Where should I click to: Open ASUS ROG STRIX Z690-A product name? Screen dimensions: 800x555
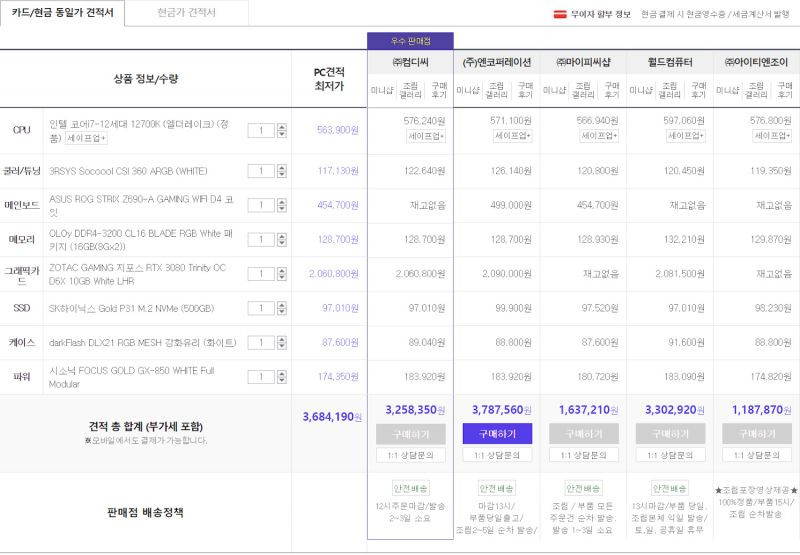tap(141, 206)
